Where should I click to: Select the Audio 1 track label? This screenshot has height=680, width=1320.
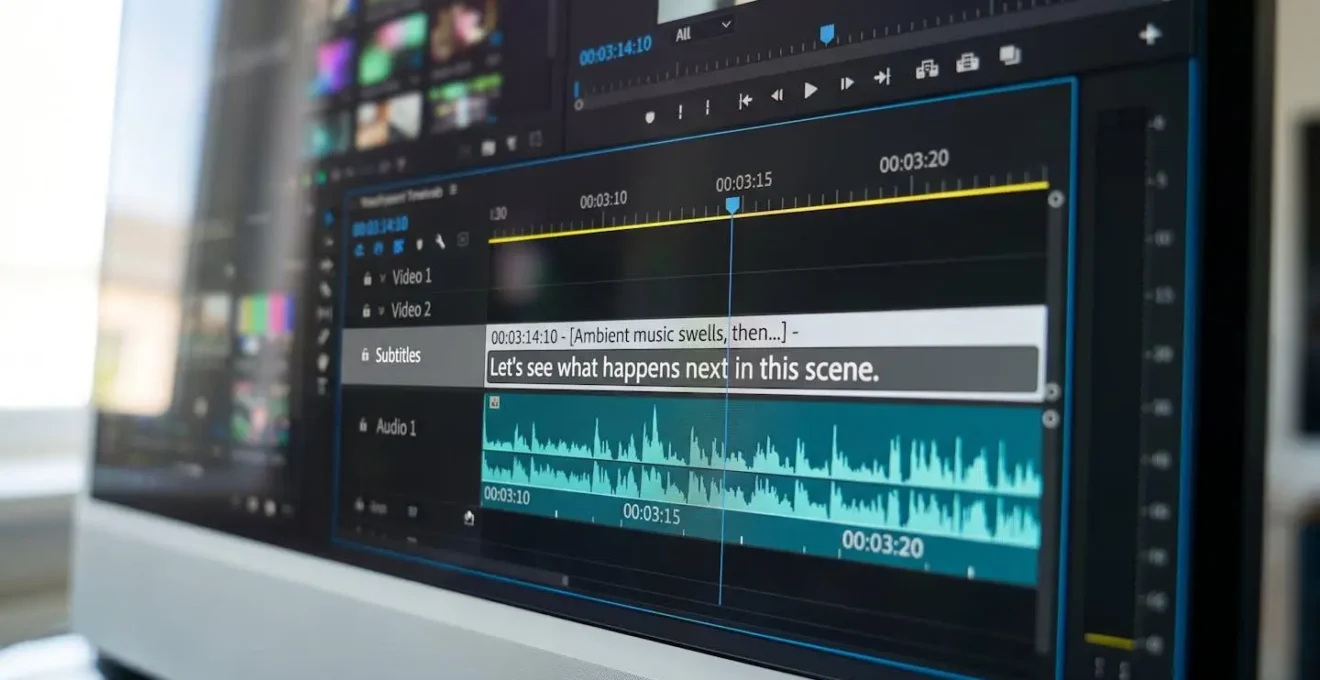396,427
